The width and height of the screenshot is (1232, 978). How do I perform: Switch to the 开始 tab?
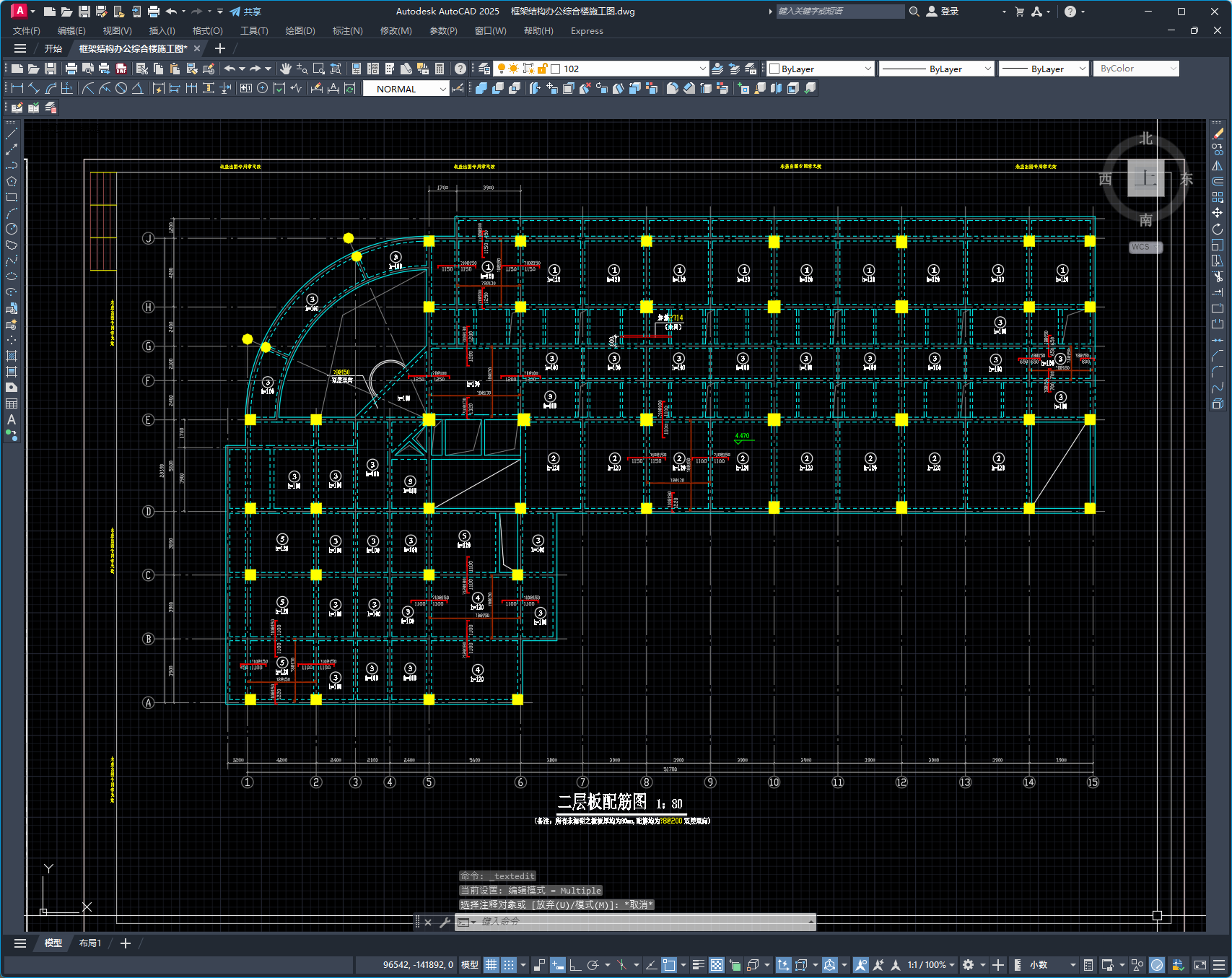click(x=53, y=48)
